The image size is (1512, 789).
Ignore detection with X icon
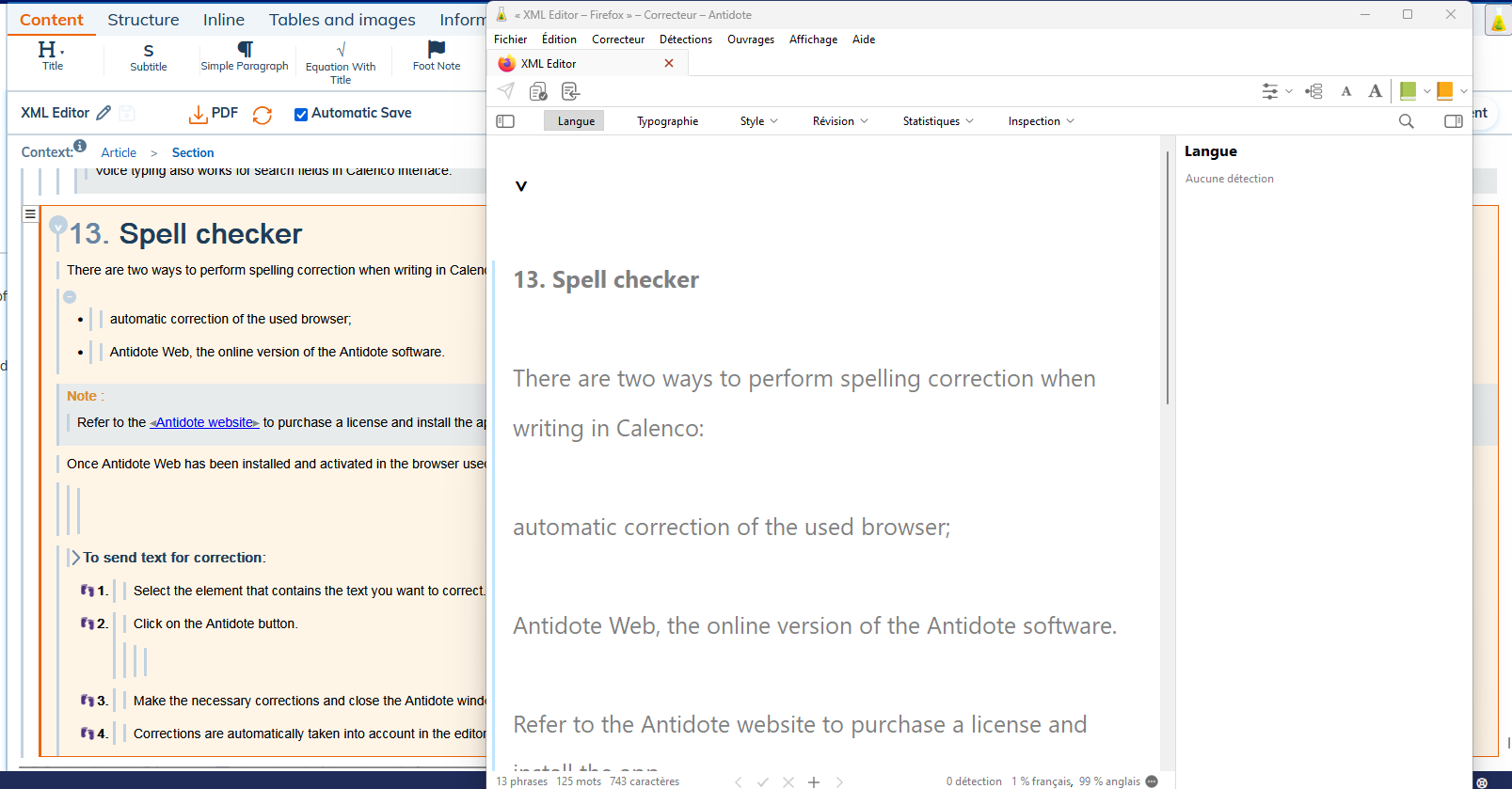tap(788, 781)
